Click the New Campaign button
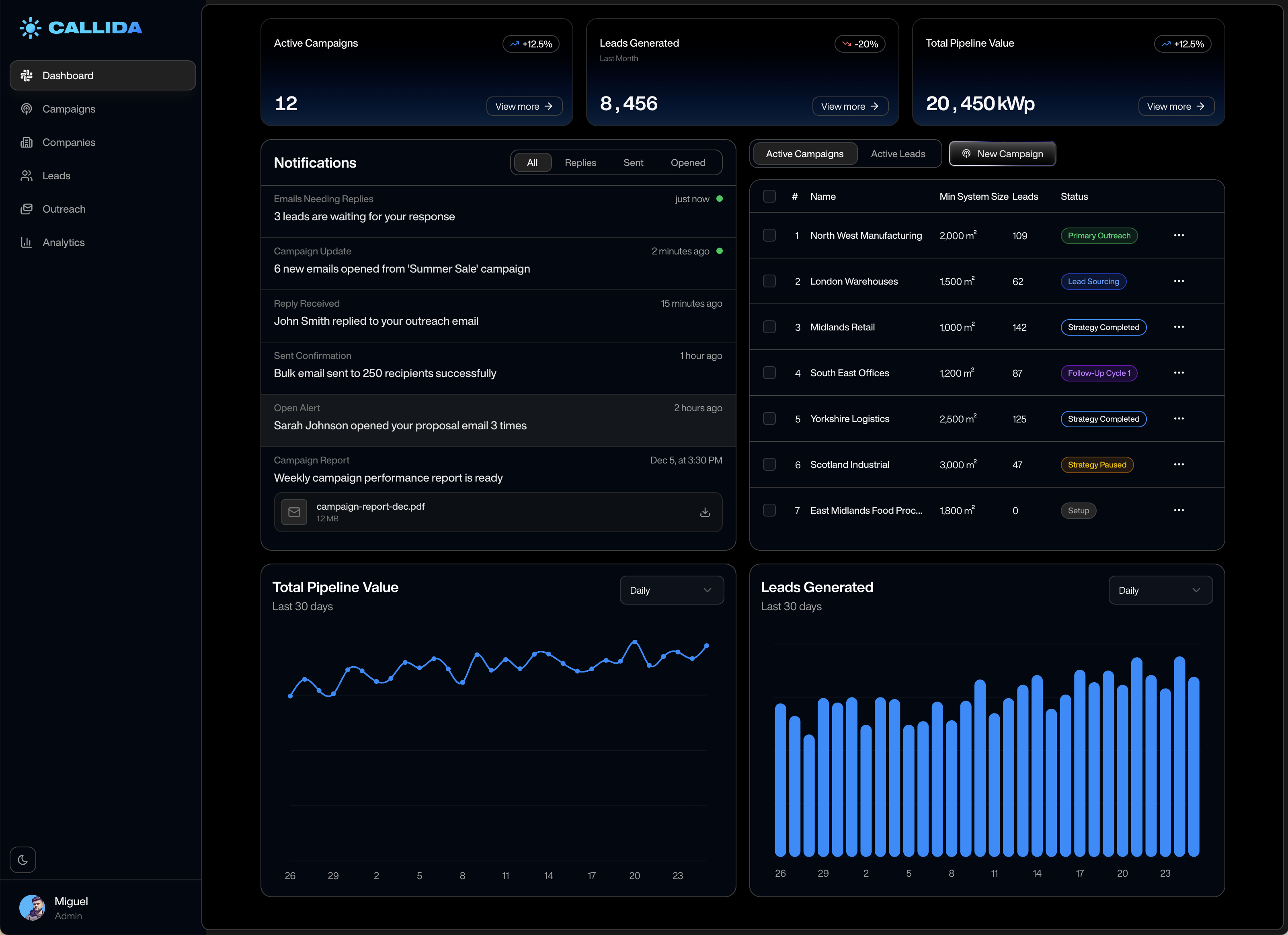1288x935 pixels. [x=1002, y=154]
